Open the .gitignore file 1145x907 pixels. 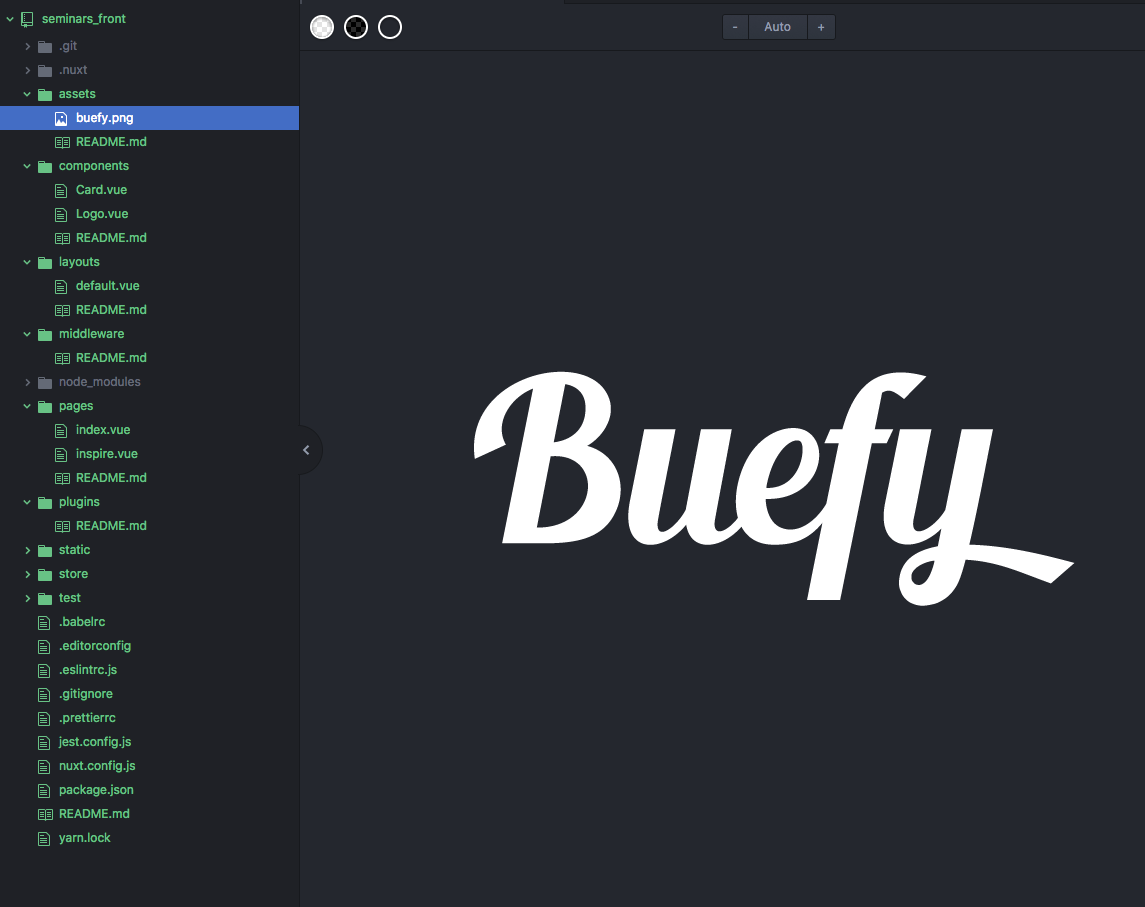click(x=85, y=694)
